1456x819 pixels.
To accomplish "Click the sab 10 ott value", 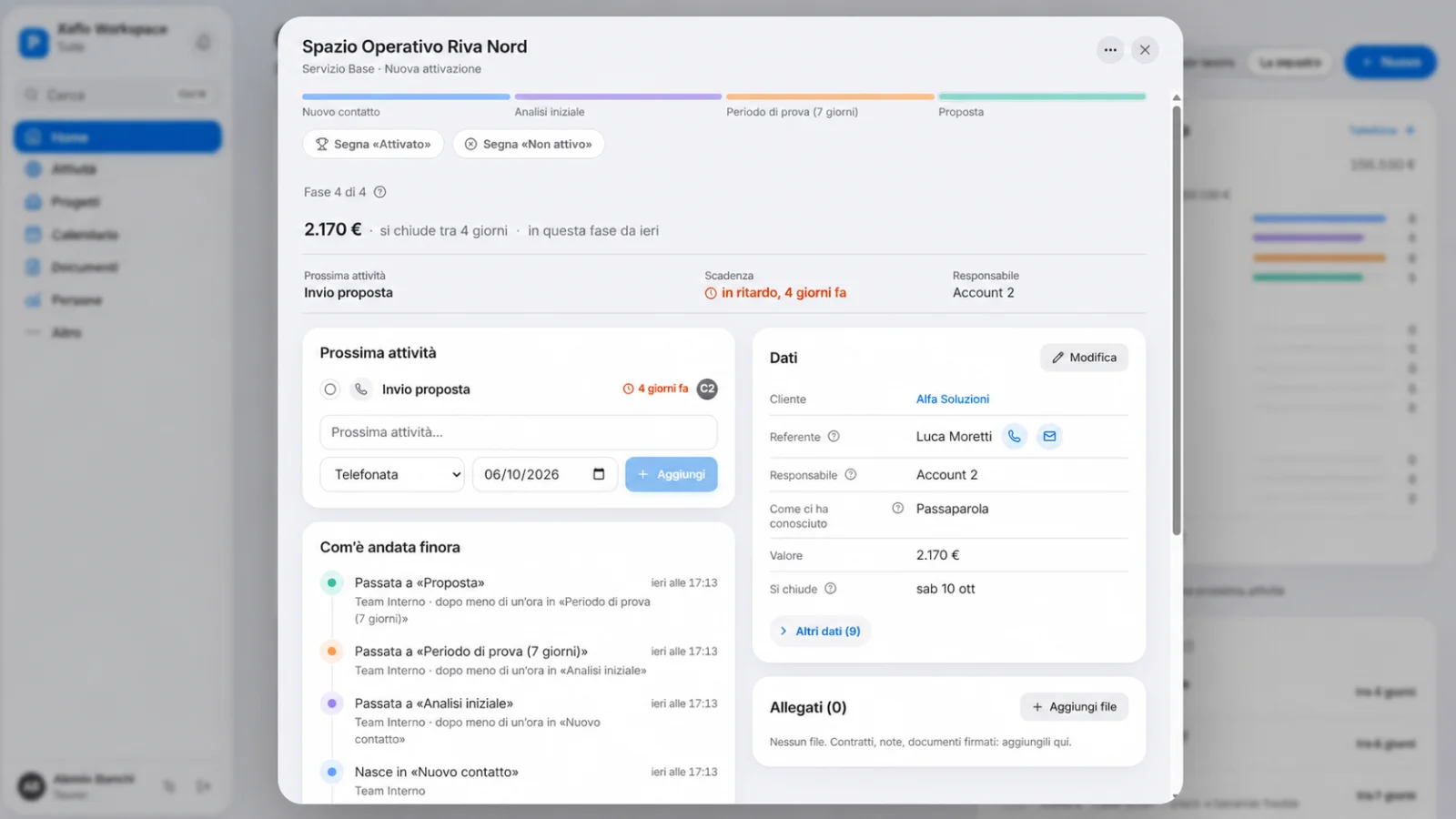I will pyautogui.click(x=945, y=589).
